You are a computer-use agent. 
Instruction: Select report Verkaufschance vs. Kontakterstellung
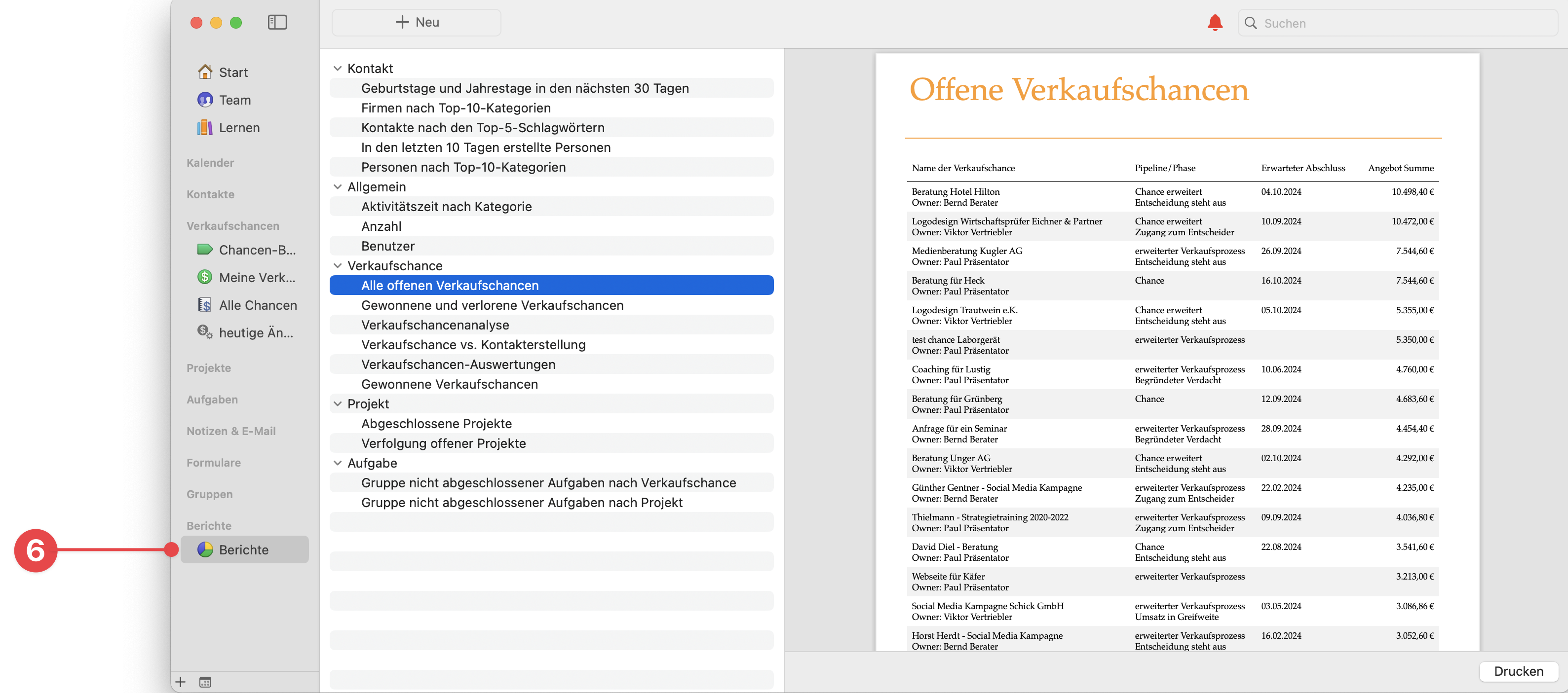pos(551,345)
